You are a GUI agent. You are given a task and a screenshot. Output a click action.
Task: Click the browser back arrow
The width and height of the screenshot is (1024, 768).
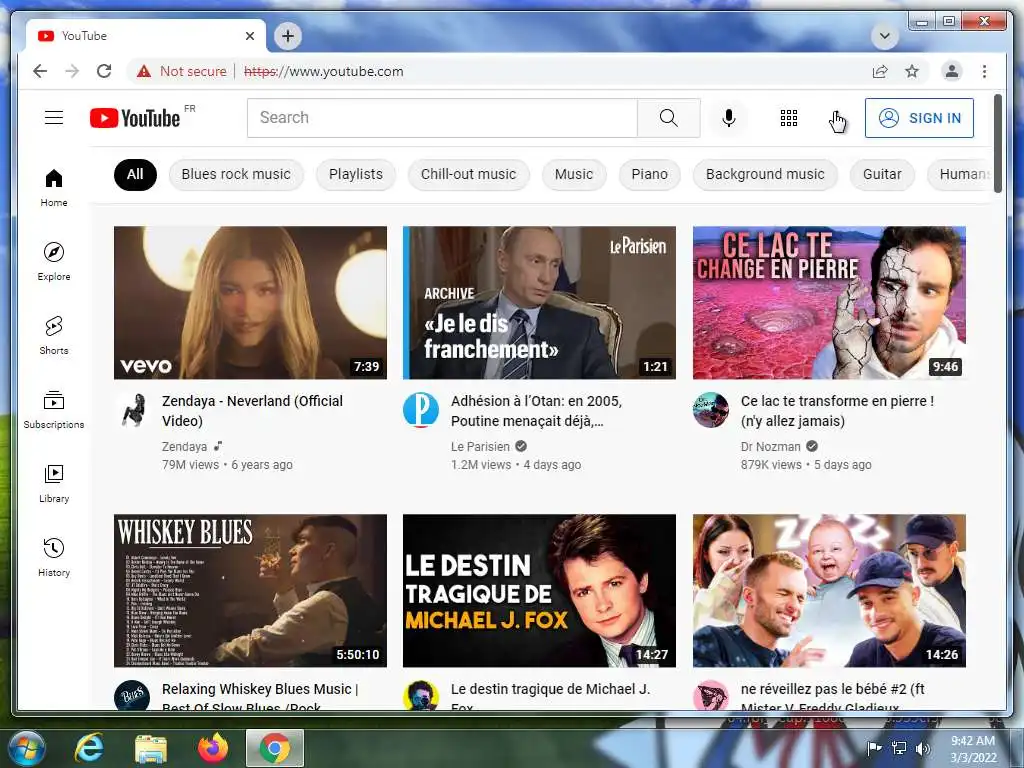[40, 71]
